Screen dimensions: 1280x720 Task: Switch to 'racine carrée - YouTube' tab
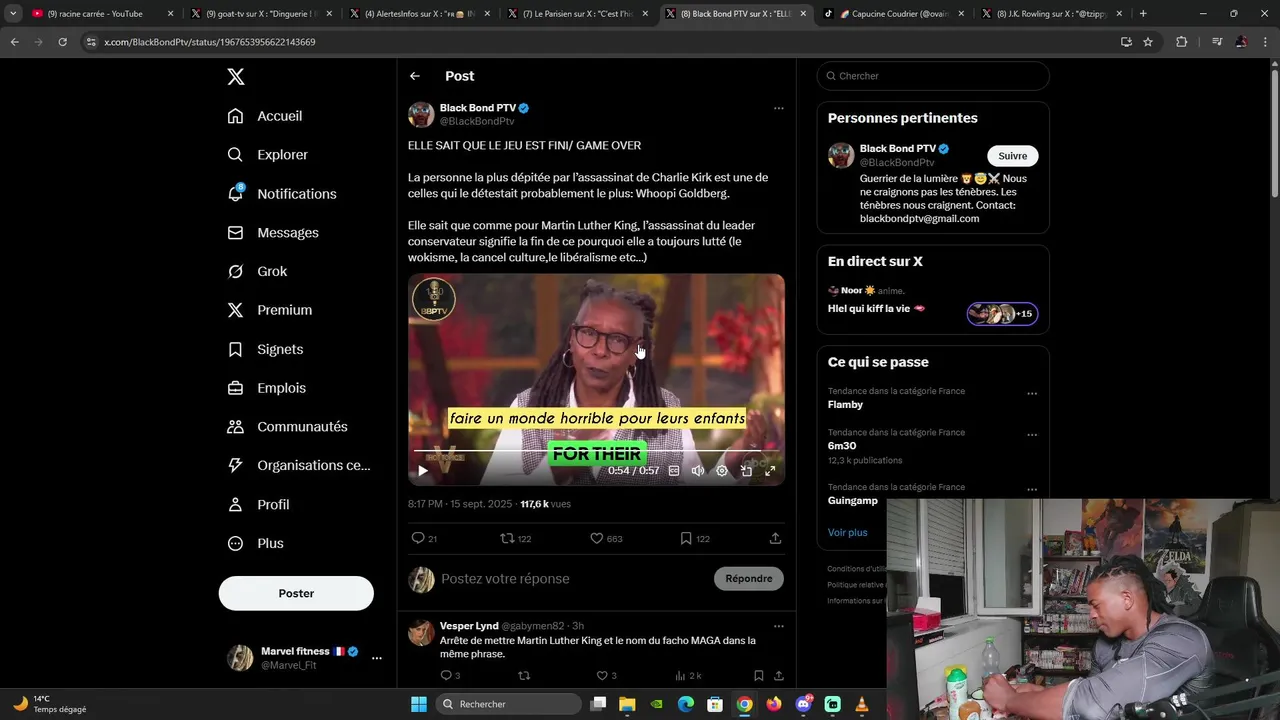tap(103, 14)
